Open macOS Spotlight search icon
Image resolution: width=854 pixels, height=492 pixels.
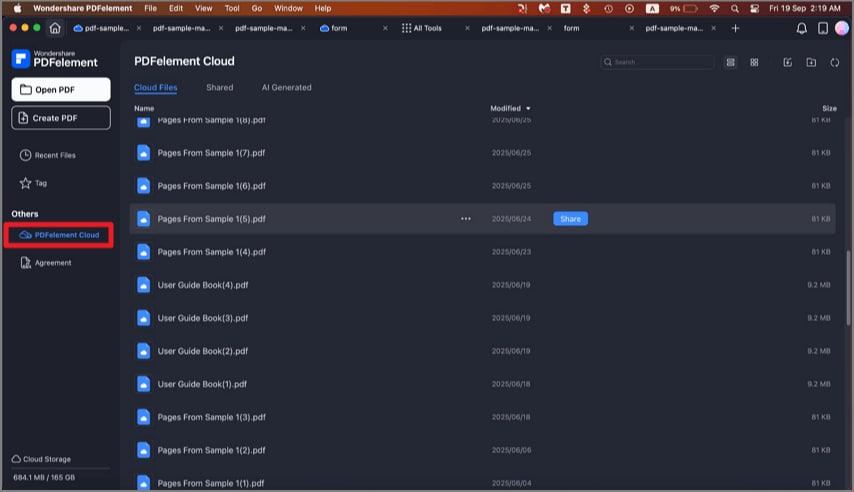[x=735, y=8]
